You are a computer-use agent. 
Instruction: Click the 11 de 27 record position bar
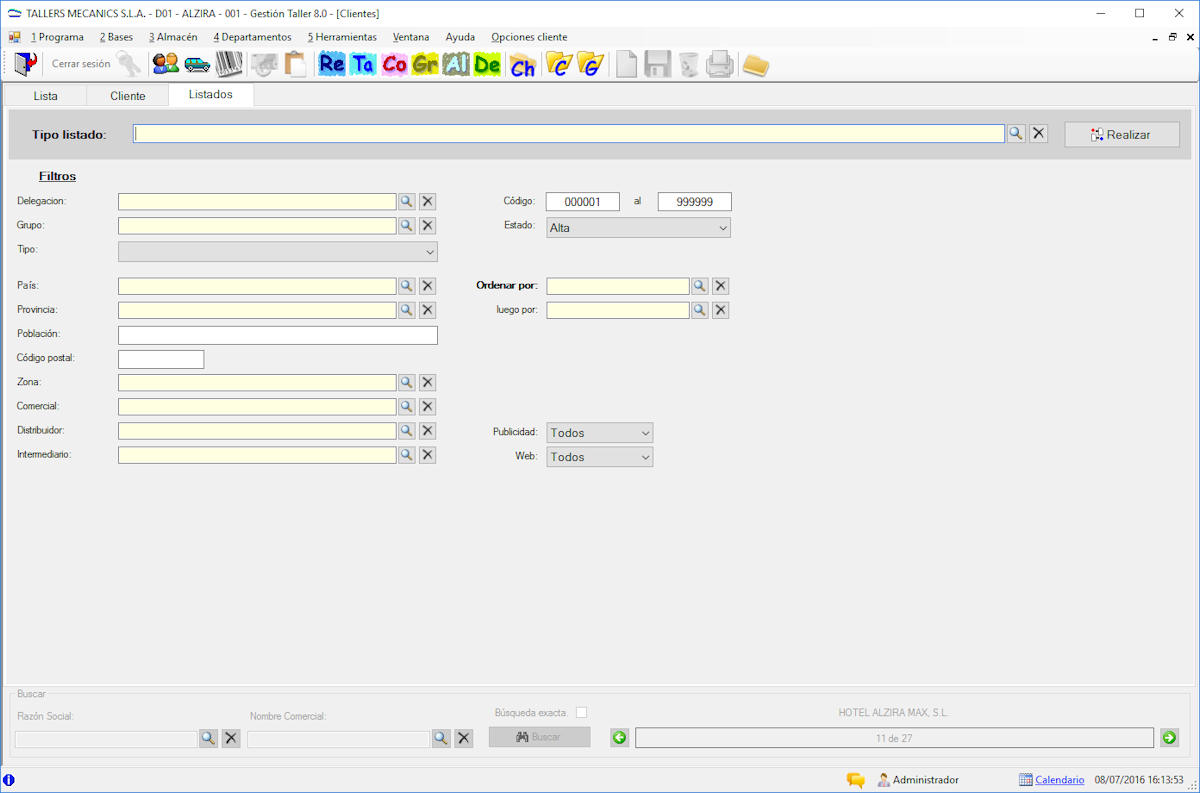(x=894, y=738)
